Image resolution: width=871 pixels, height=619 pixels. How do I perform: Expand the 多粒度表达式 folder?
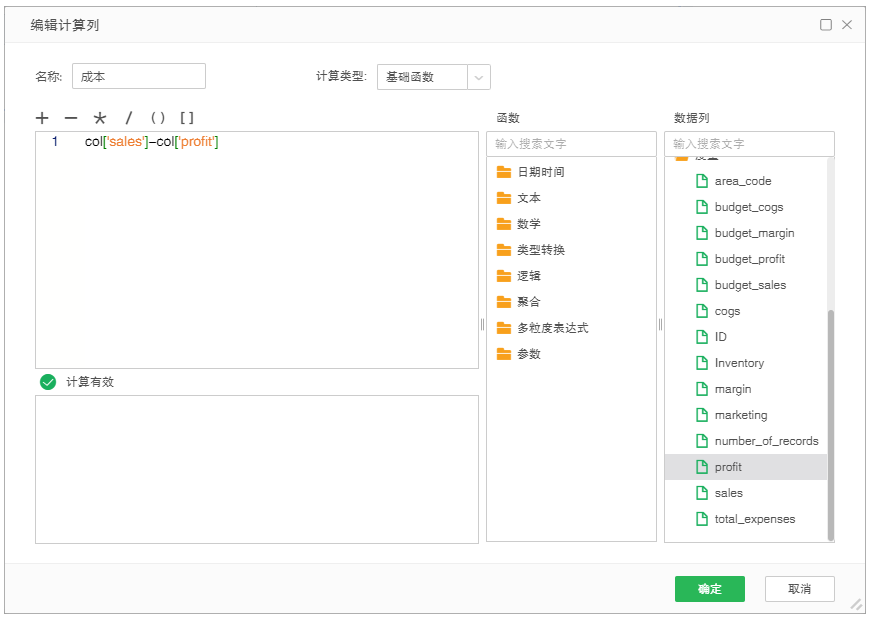tap(552, 328)
